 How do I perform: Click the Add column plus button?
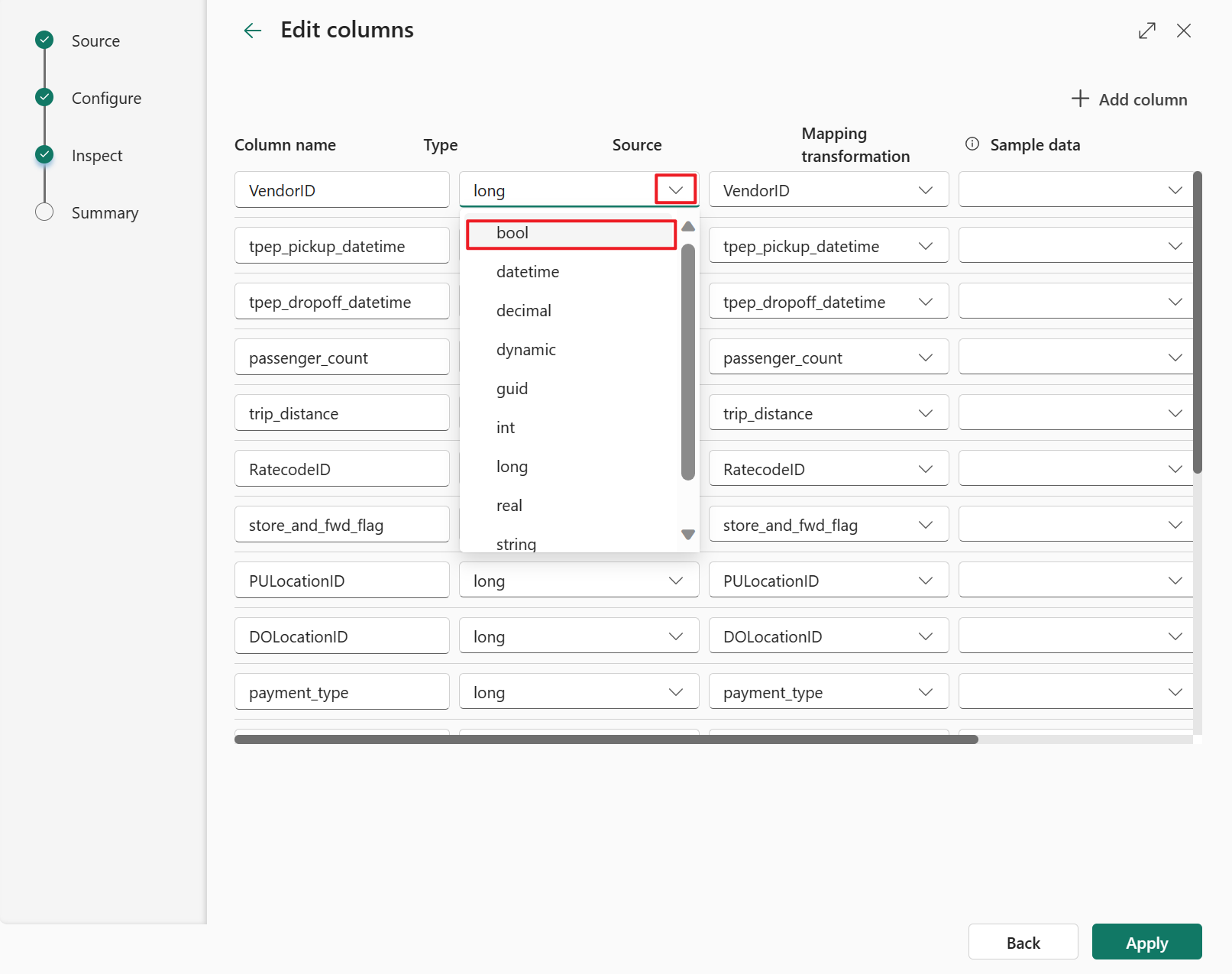1129,99
